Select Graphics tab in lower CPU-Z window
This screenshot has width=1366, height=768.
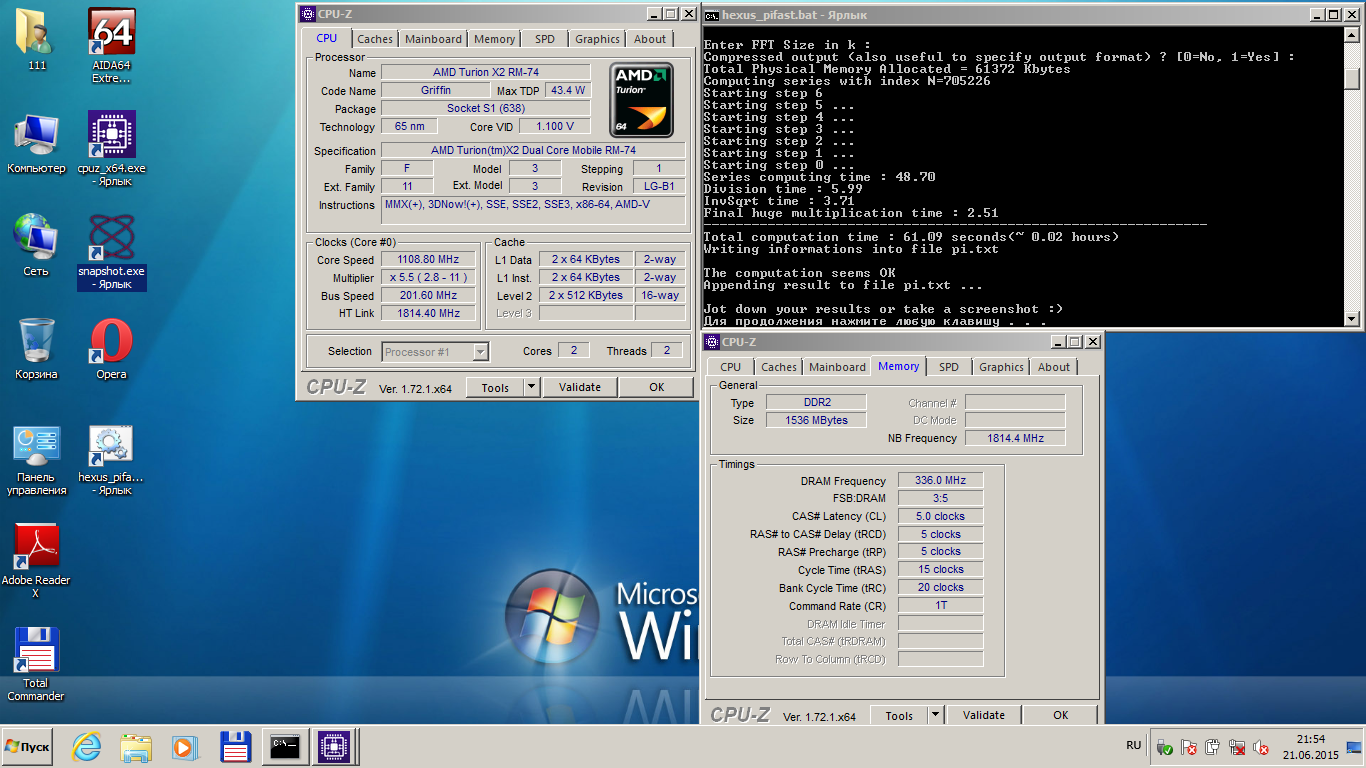coord(1002,367)
